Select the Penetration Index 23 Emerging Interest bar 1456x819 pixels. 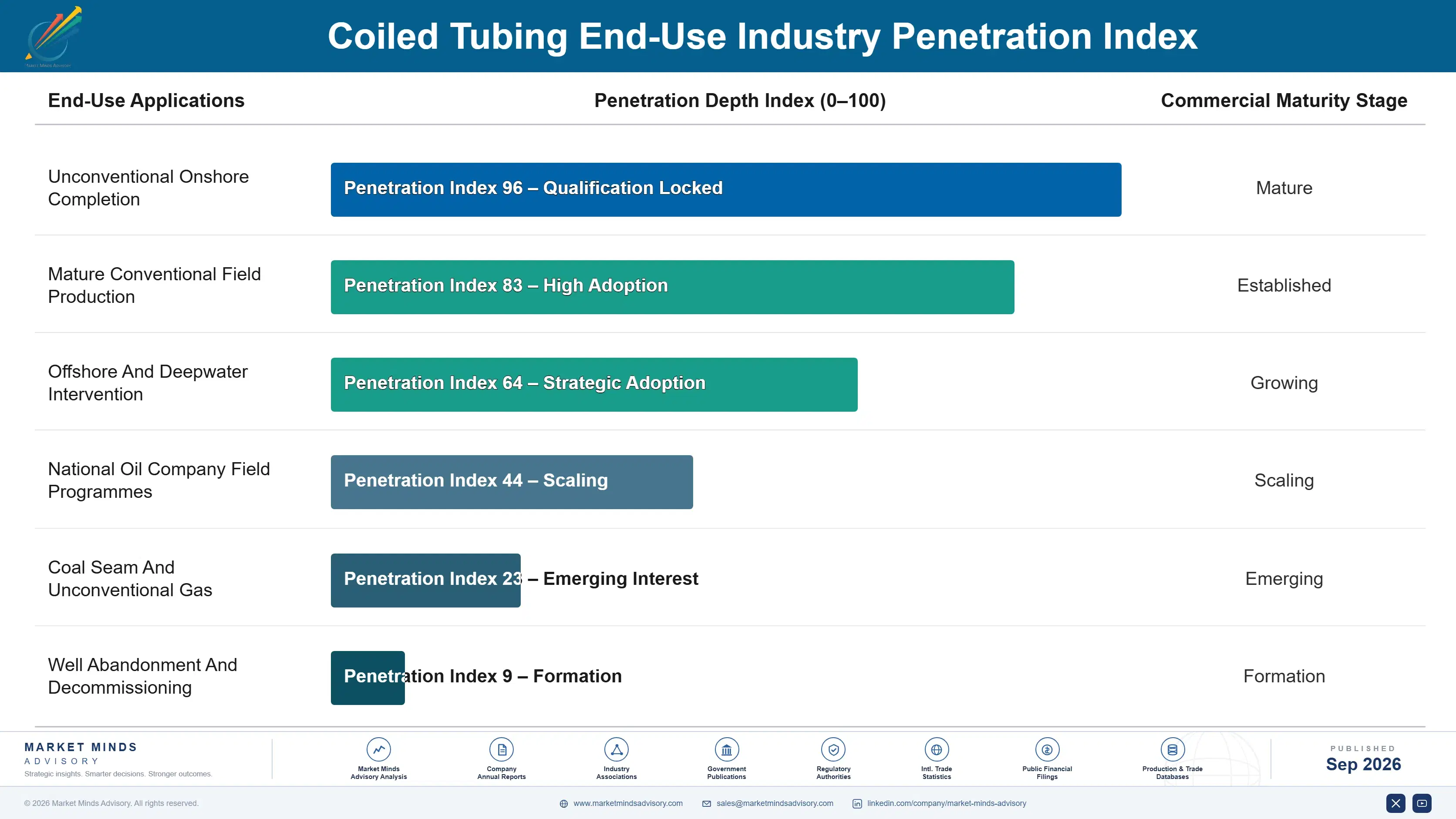pos(425,580)
